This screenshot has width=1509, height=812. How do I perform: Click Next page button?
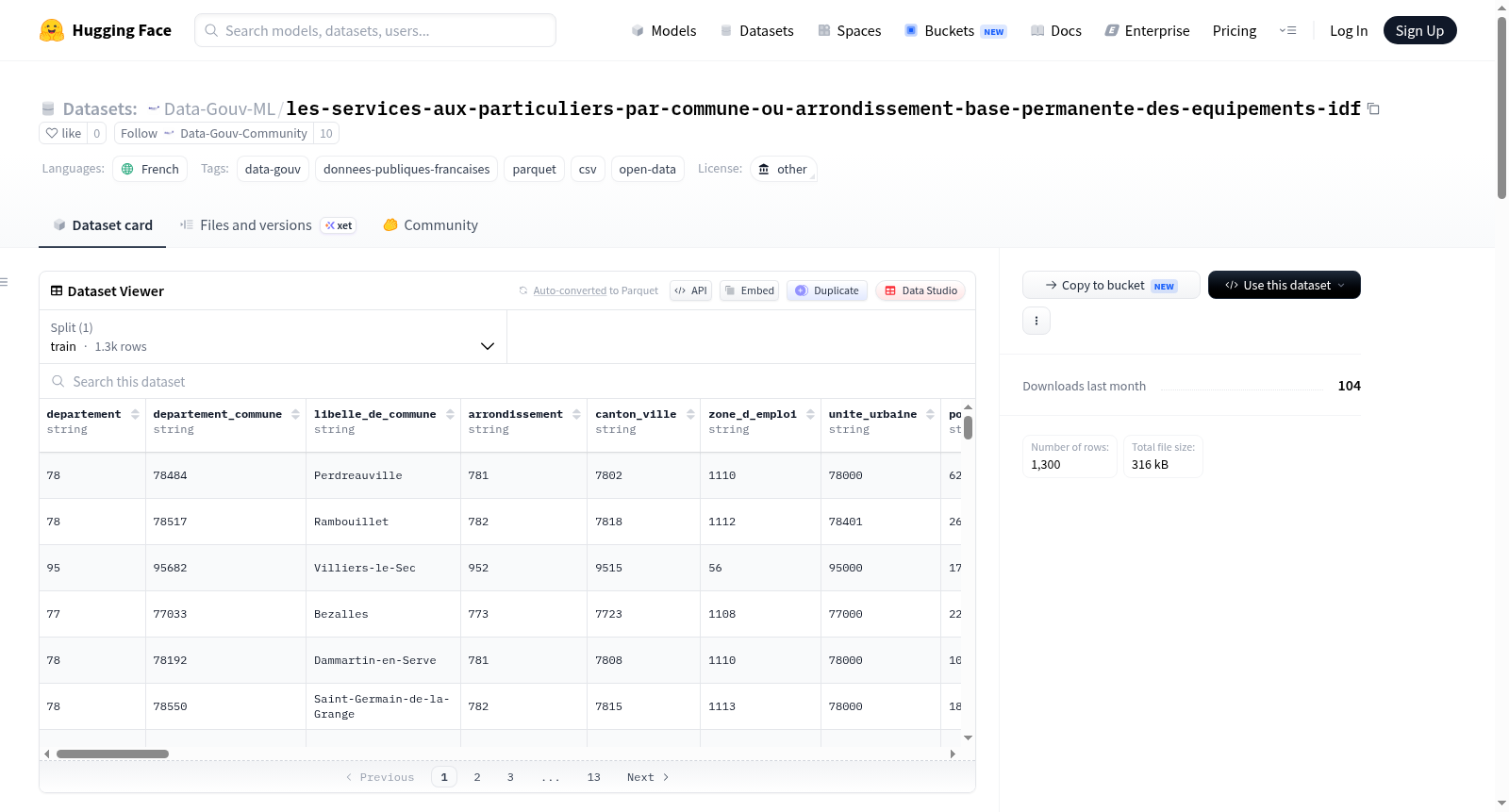[648, 777]
